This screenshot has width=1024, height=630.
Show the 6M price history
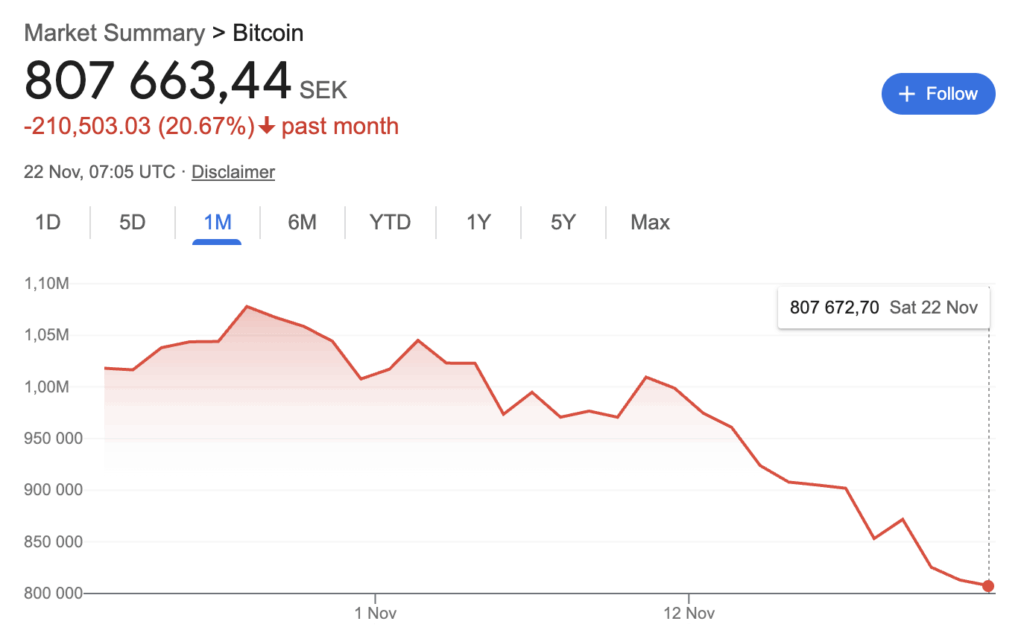(302, 222)
